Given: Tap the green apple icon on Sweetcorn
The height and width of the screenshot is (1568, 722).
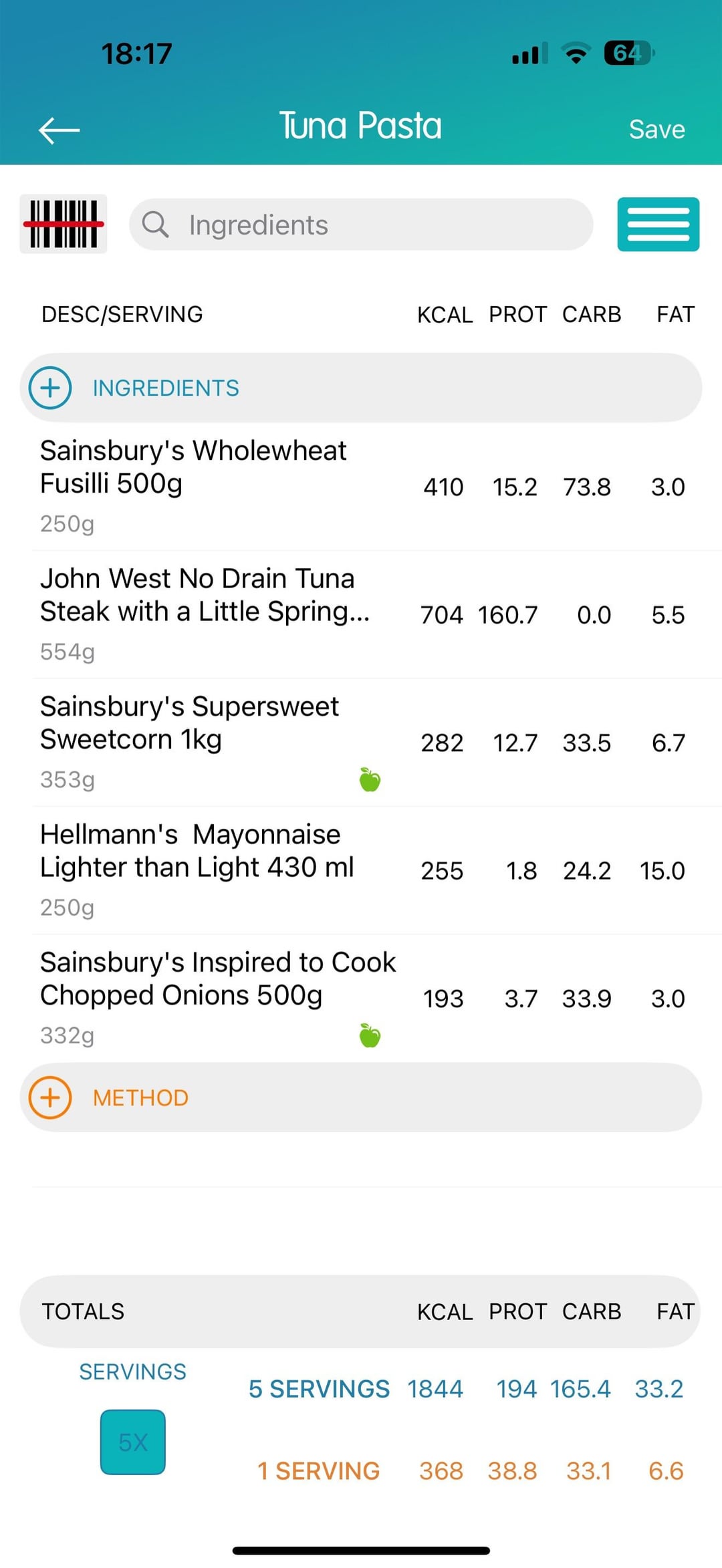Looking at the screenshot, I should click(370, 779).
